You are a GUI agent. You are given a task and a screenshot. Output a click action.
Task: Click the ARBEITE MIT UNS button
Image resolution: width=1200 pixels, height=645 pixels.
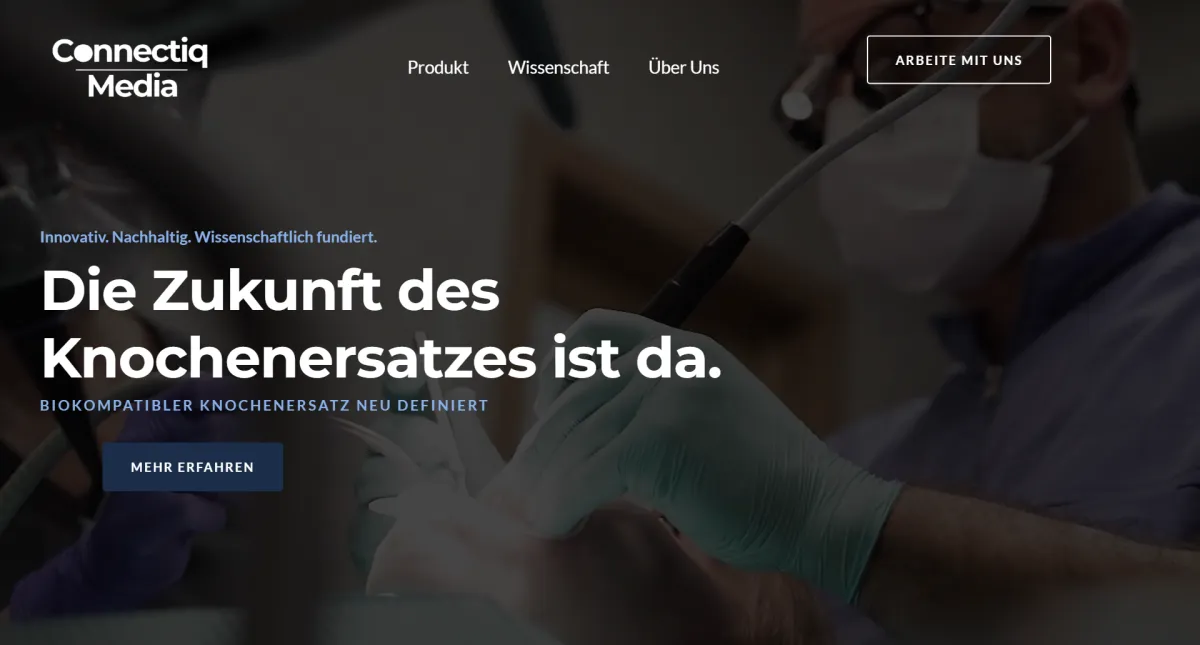pos(958,60)
